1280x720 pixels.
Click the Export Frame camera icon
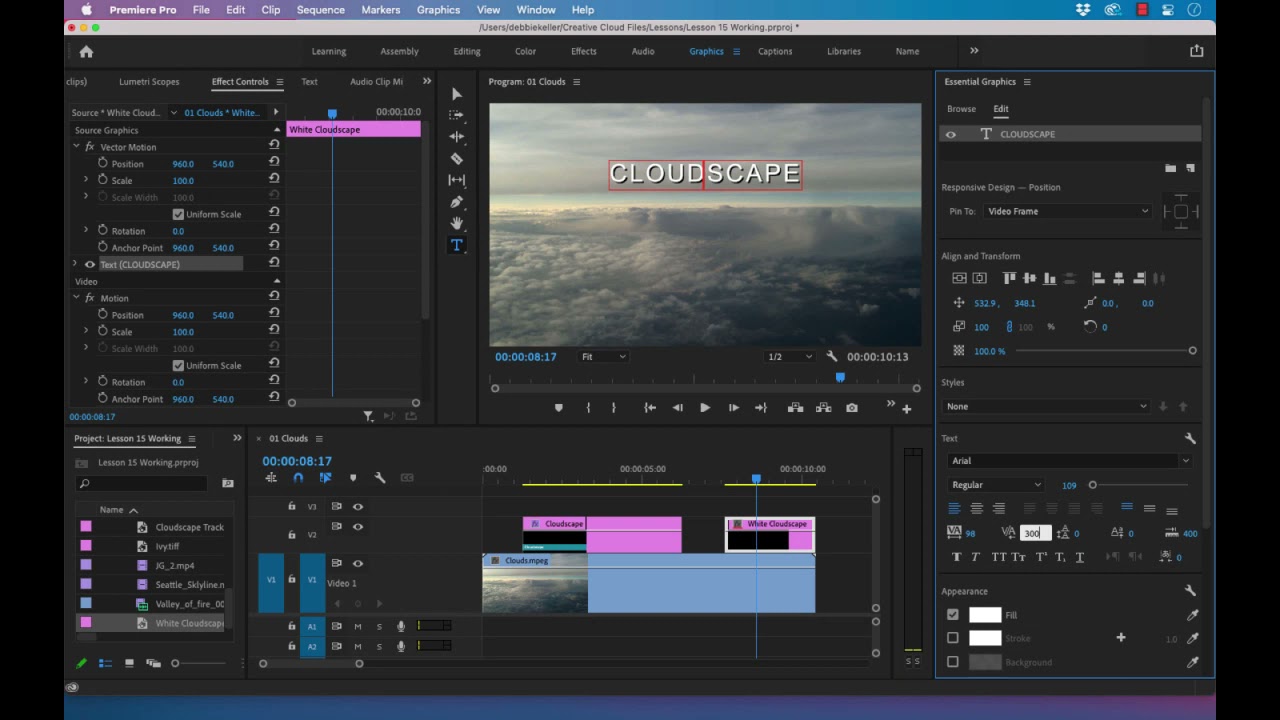[x=852, y=408]
